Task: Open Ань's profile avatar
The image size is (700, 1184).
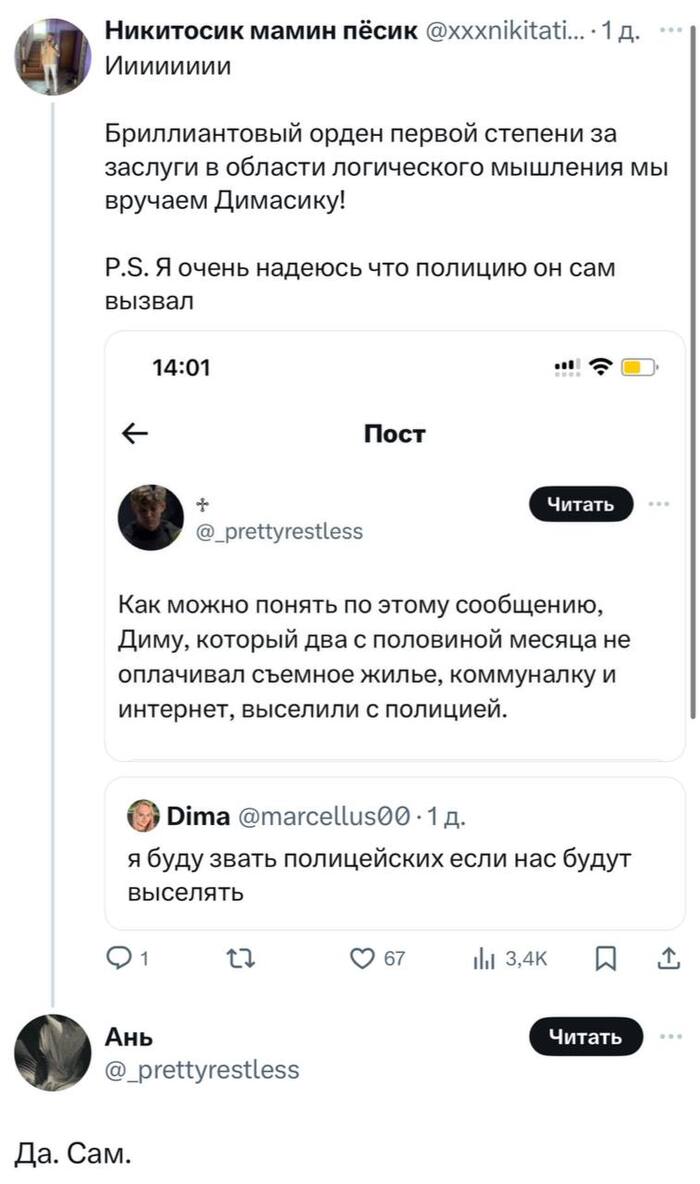Action: [52, 1052]
